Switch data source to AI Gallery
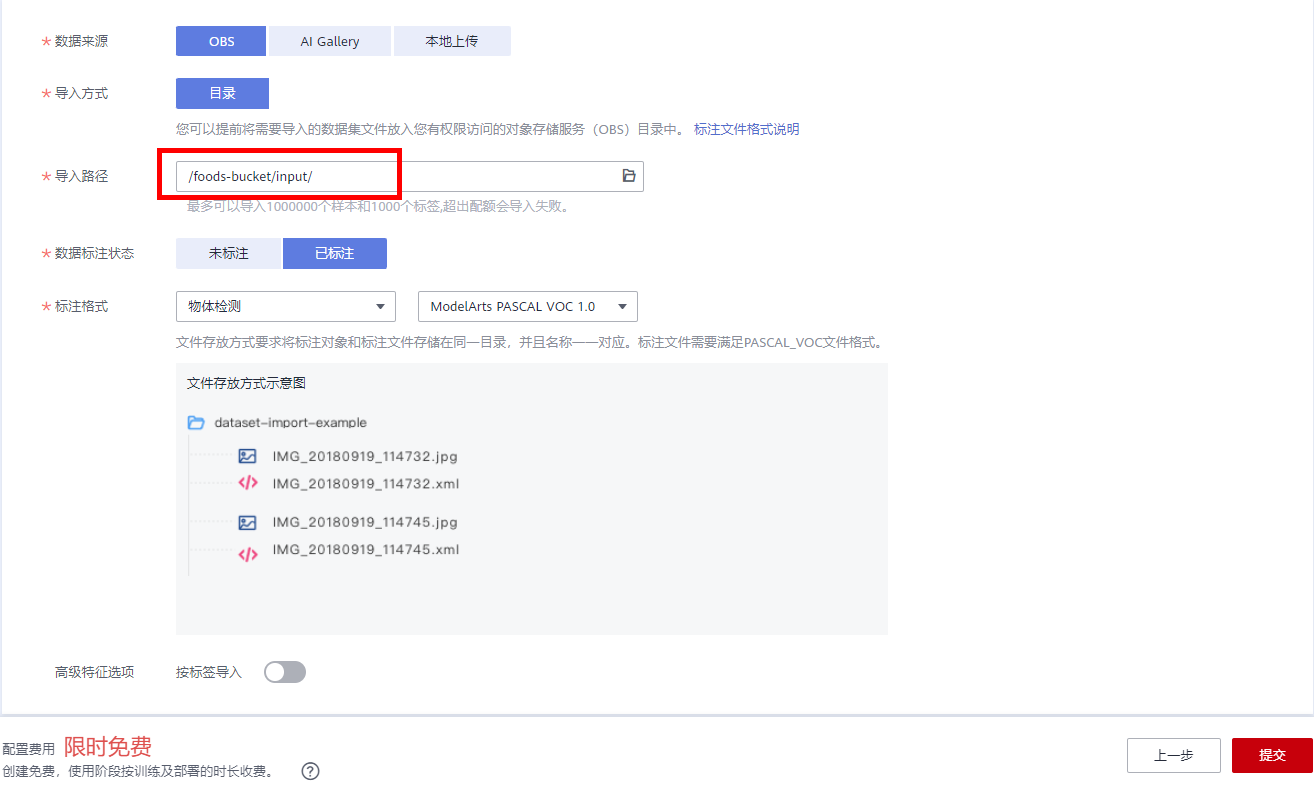This screenshot has height=790, width=1314. (x=330, y=41)
